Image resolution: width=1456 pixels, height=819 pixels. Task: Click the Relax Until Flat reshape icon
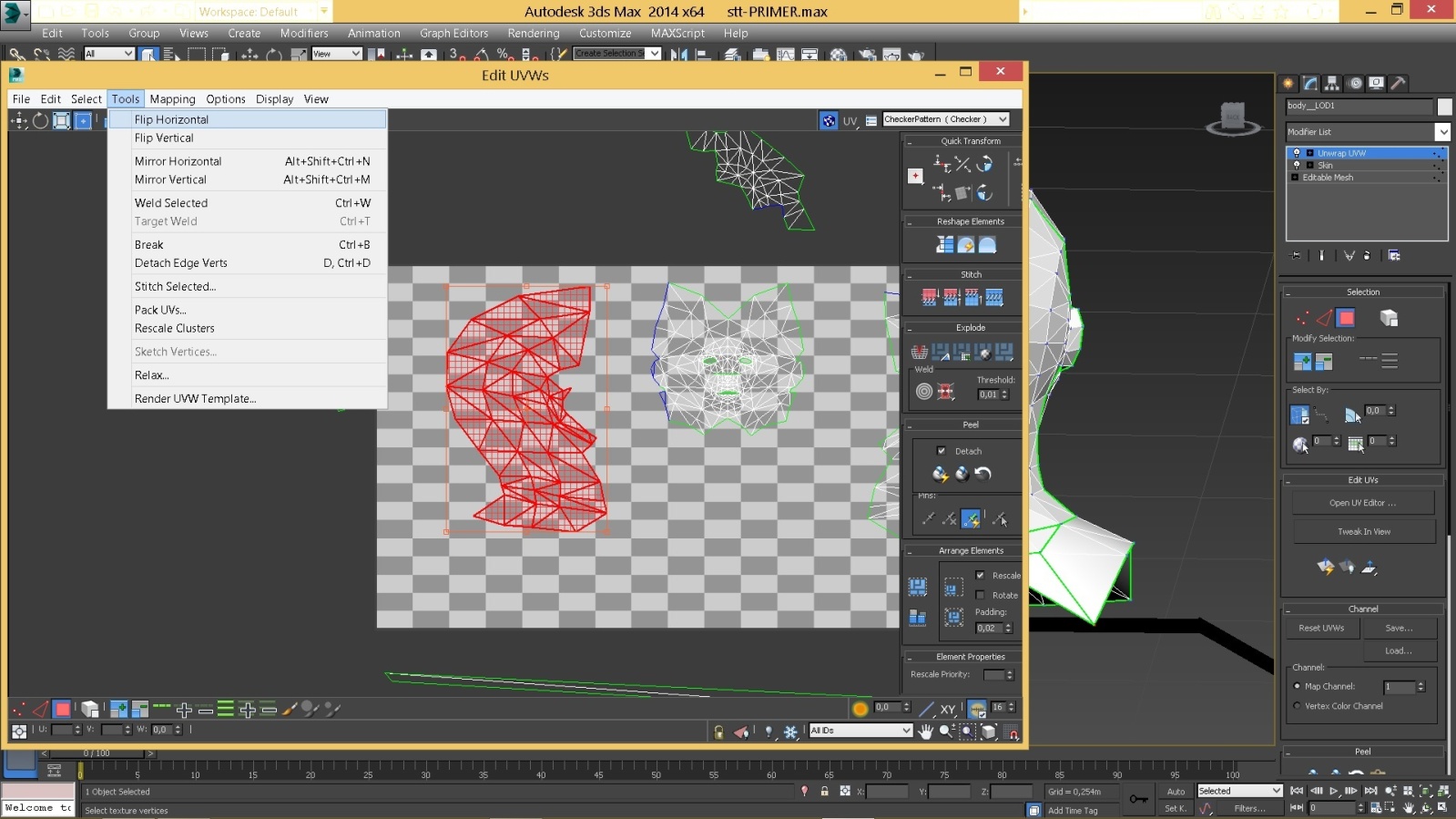[966, 245]
